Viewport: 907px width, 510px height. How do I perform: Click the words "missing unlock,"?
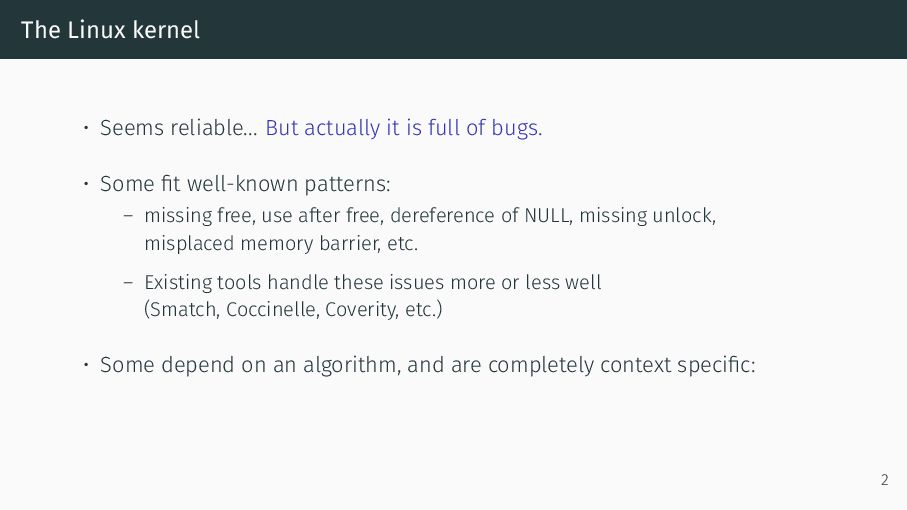pyautogui.click(x=648, y=215)
